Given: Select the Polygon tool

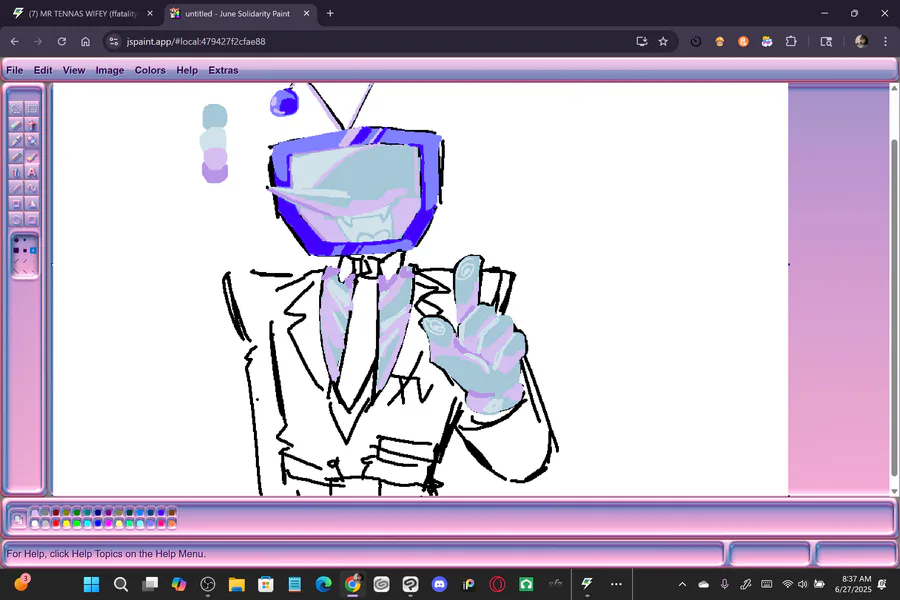Looking at the screenshot, I should point(32,203).
